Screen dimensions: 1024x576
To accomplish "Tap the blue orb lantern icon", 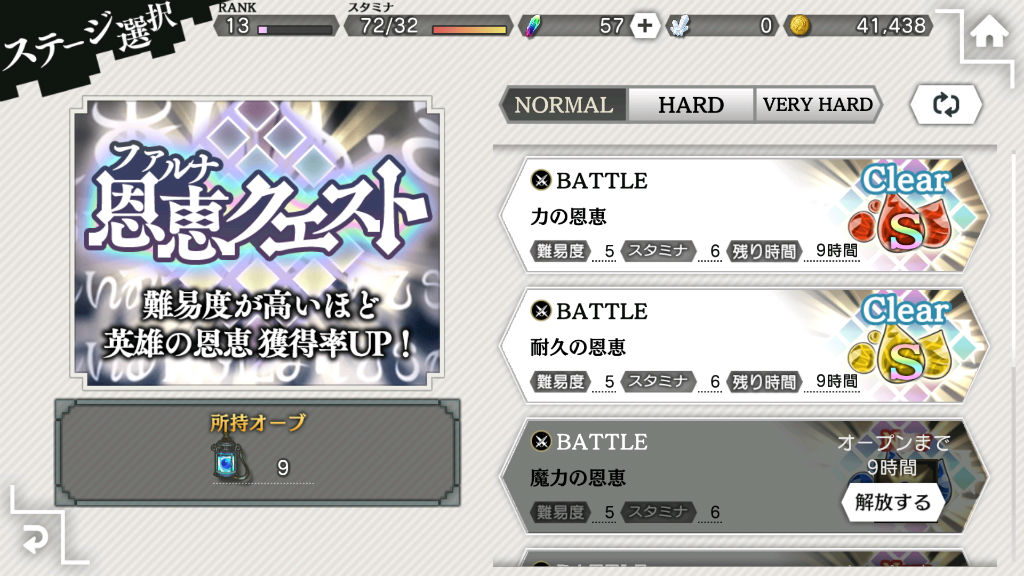I will (x=229, y=461).
